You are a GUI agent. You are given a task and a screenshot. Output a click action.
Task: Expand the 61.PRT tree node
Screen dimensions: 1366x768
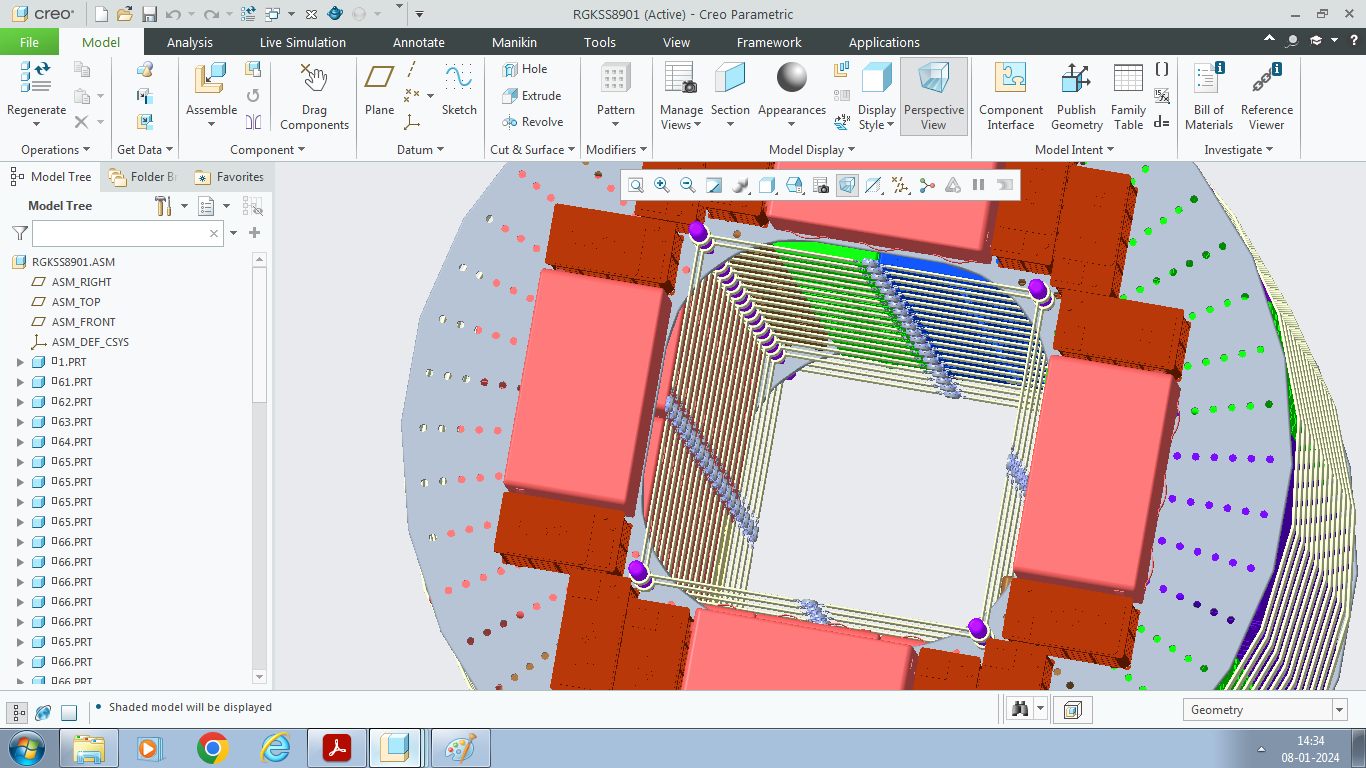[20, 382]
